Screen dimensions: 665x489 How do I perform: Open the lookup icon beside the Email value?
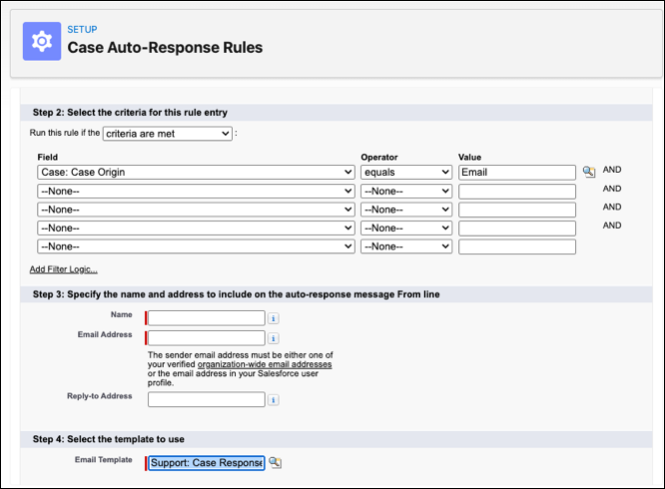tap(589, 172)
